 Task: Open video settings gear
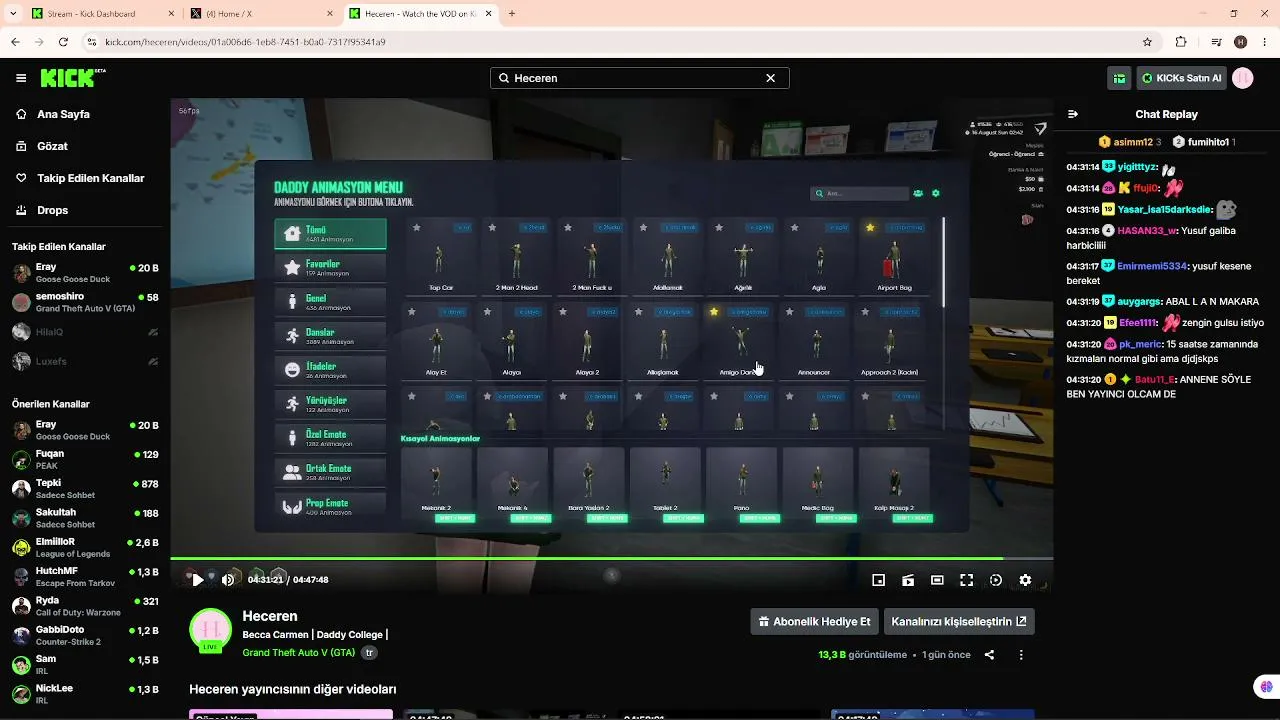point(1025,580)
